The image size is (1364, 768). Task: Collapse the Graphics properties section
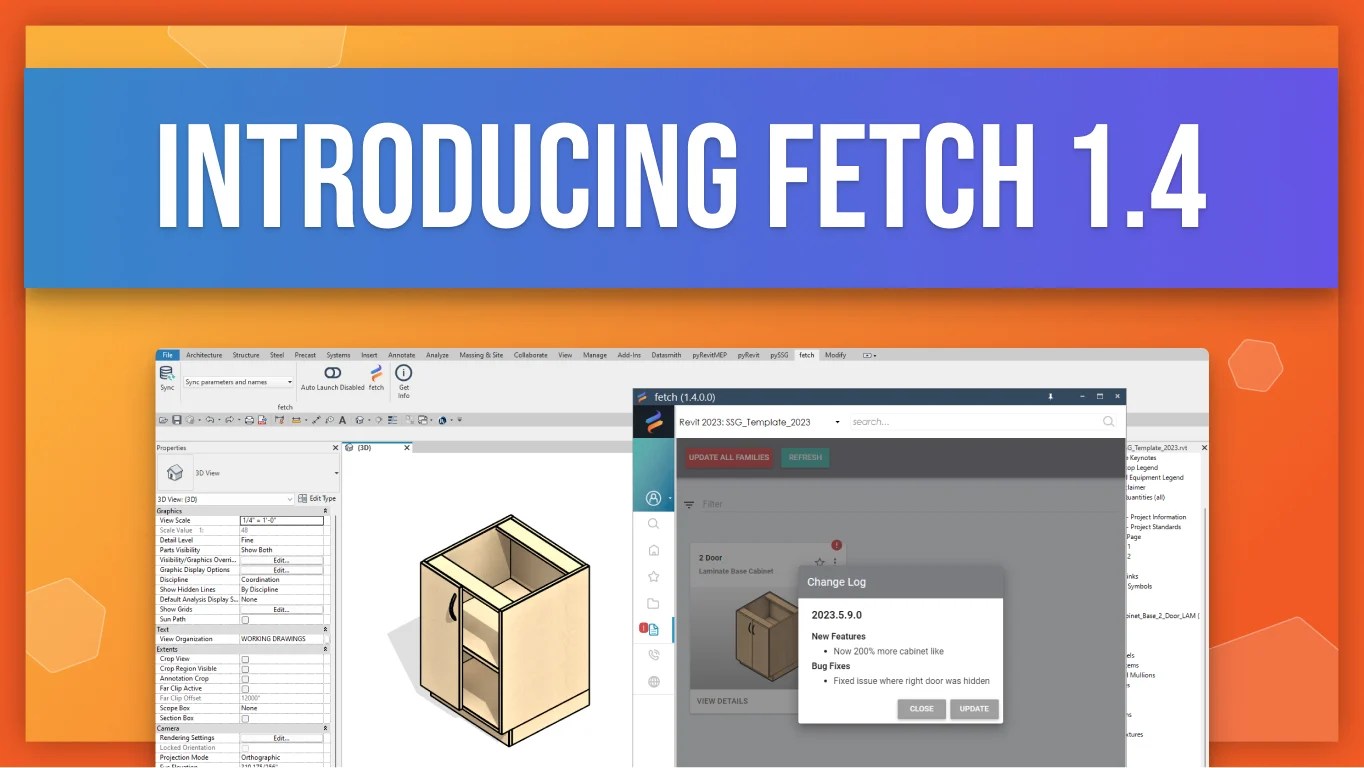(325, 511)
